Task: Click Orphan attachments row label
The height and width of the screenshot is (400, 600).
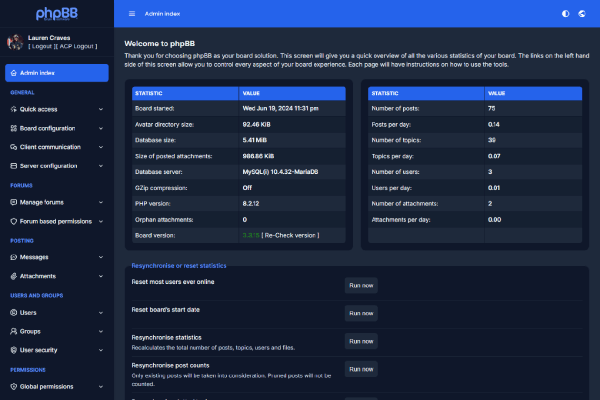Action: pos(164,220)
